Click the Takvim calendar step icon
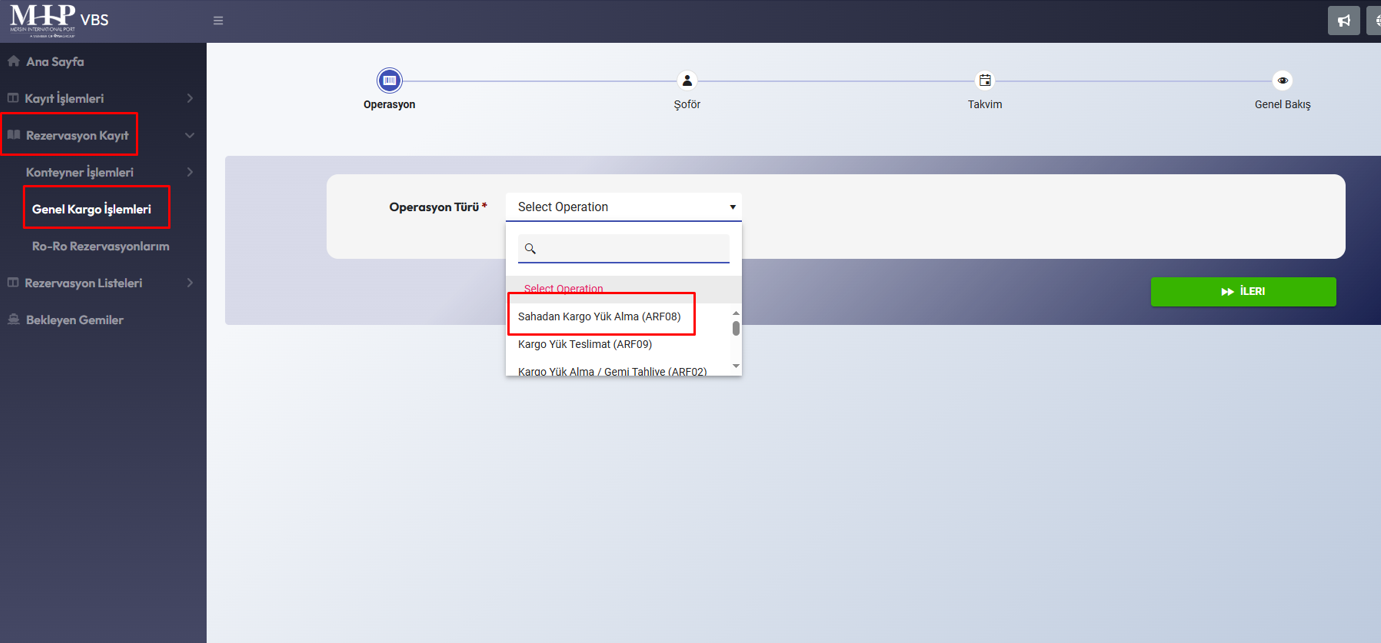The height and width of the screenshot is (643, 1381). click(985, 80)
